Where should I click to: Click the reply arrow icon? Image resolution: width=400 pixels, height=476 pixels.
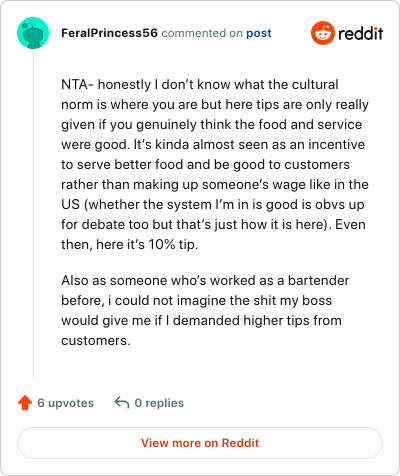[122, 402]
